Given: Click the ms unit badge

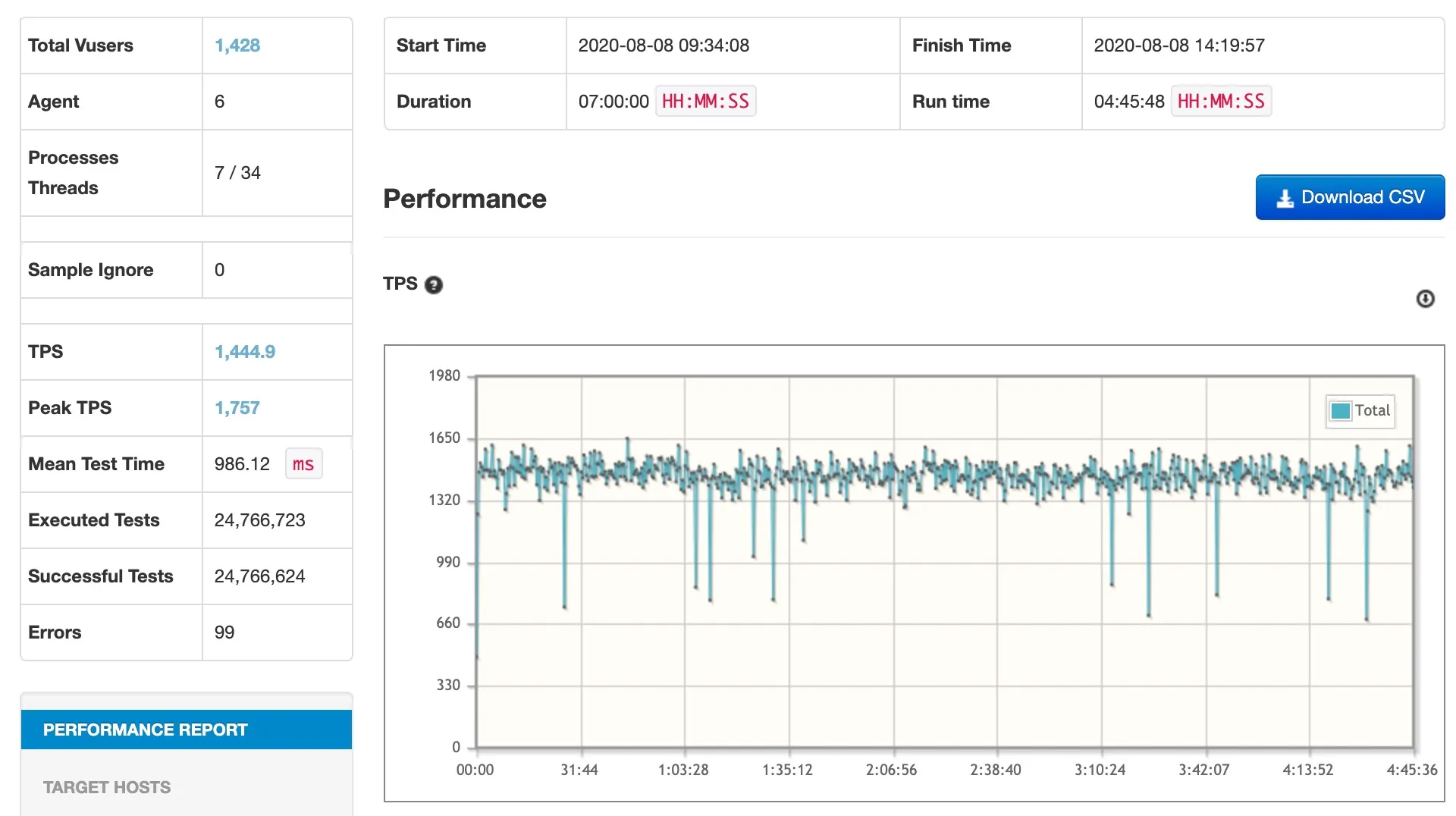Looking at the screenshot, I should [303, 464].
